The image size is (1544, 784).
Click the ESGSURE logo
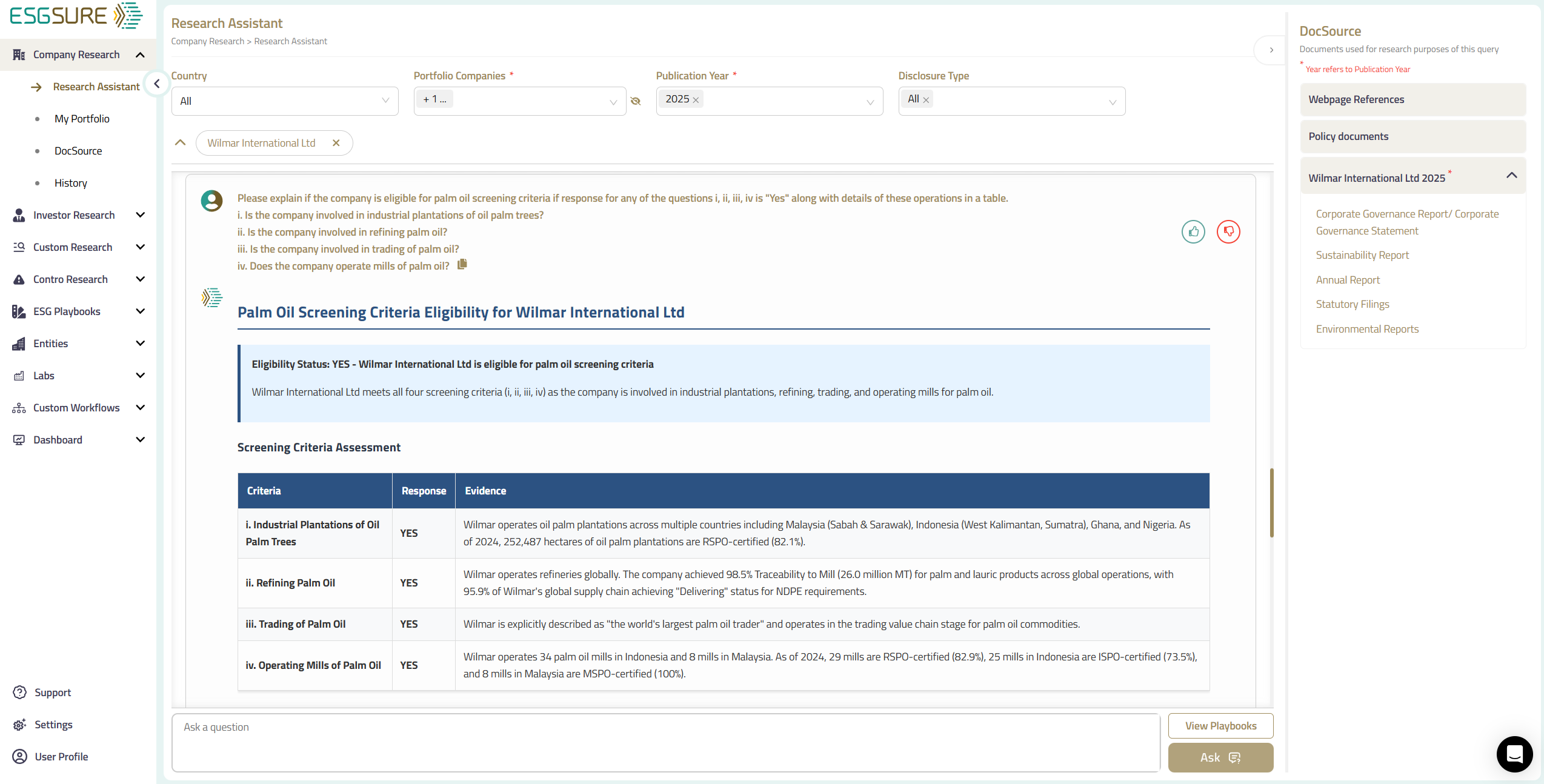click(76, 16)
